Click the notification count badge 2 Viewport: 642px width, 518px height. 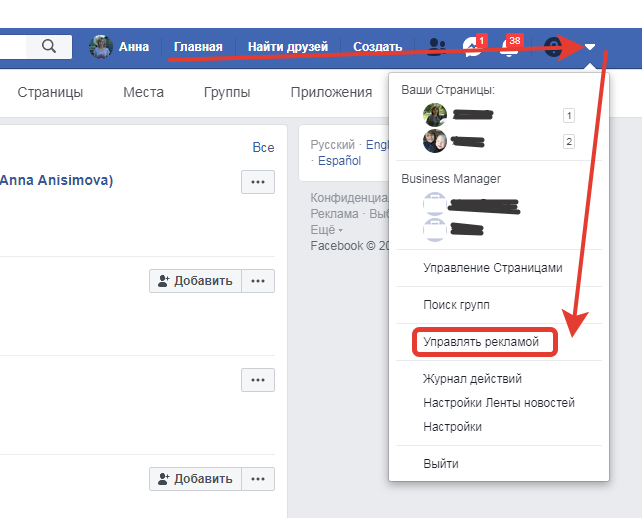point(569,142)
